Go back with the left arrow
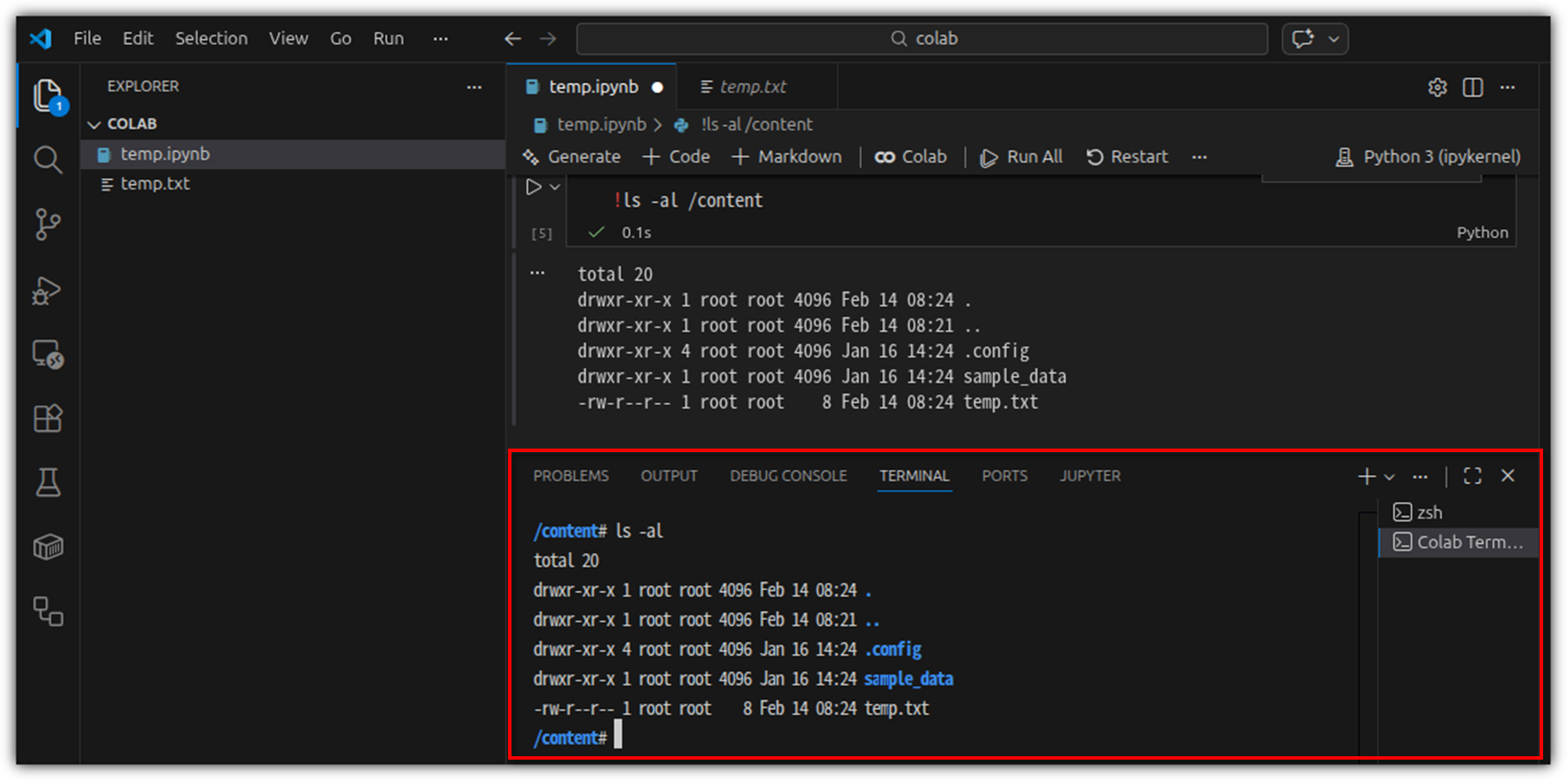Screen dimensions: 1568x782 point(513,39)
